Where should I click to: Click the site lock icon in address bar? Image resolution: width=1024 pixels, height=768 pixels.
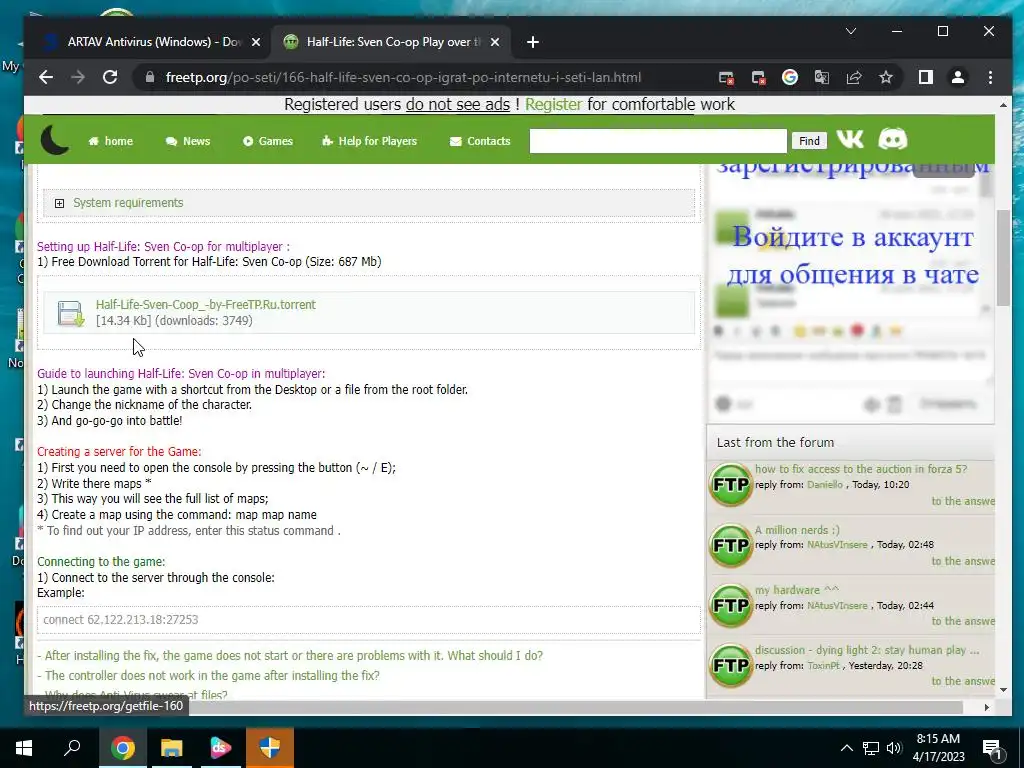pos(150,77)
